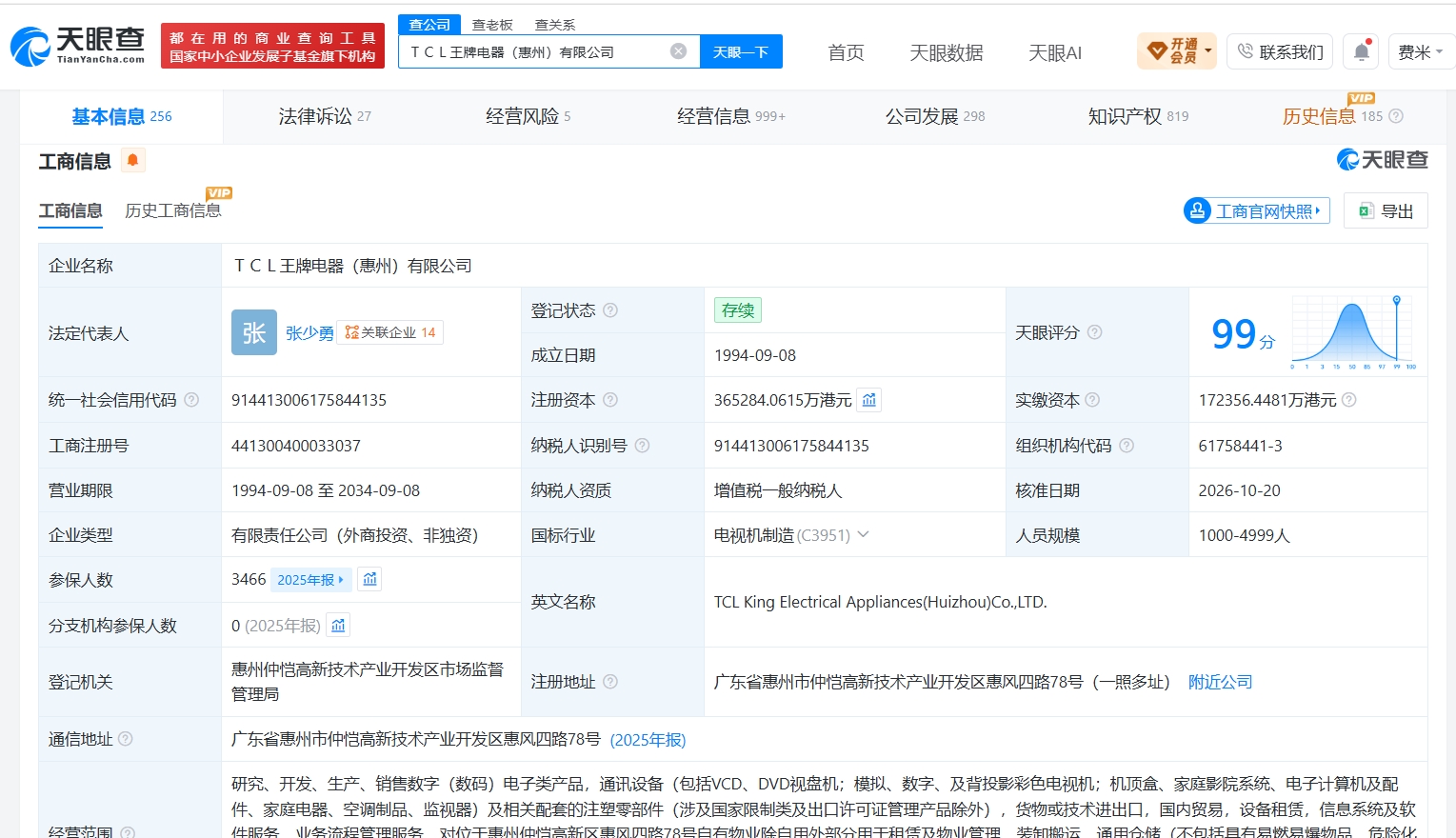Image resolution: width=1456 pixels, height=838 pixels.
Task: Expand the 电视机制造 industry chevron
Action: pyautogui.click(x=864, y=535)
